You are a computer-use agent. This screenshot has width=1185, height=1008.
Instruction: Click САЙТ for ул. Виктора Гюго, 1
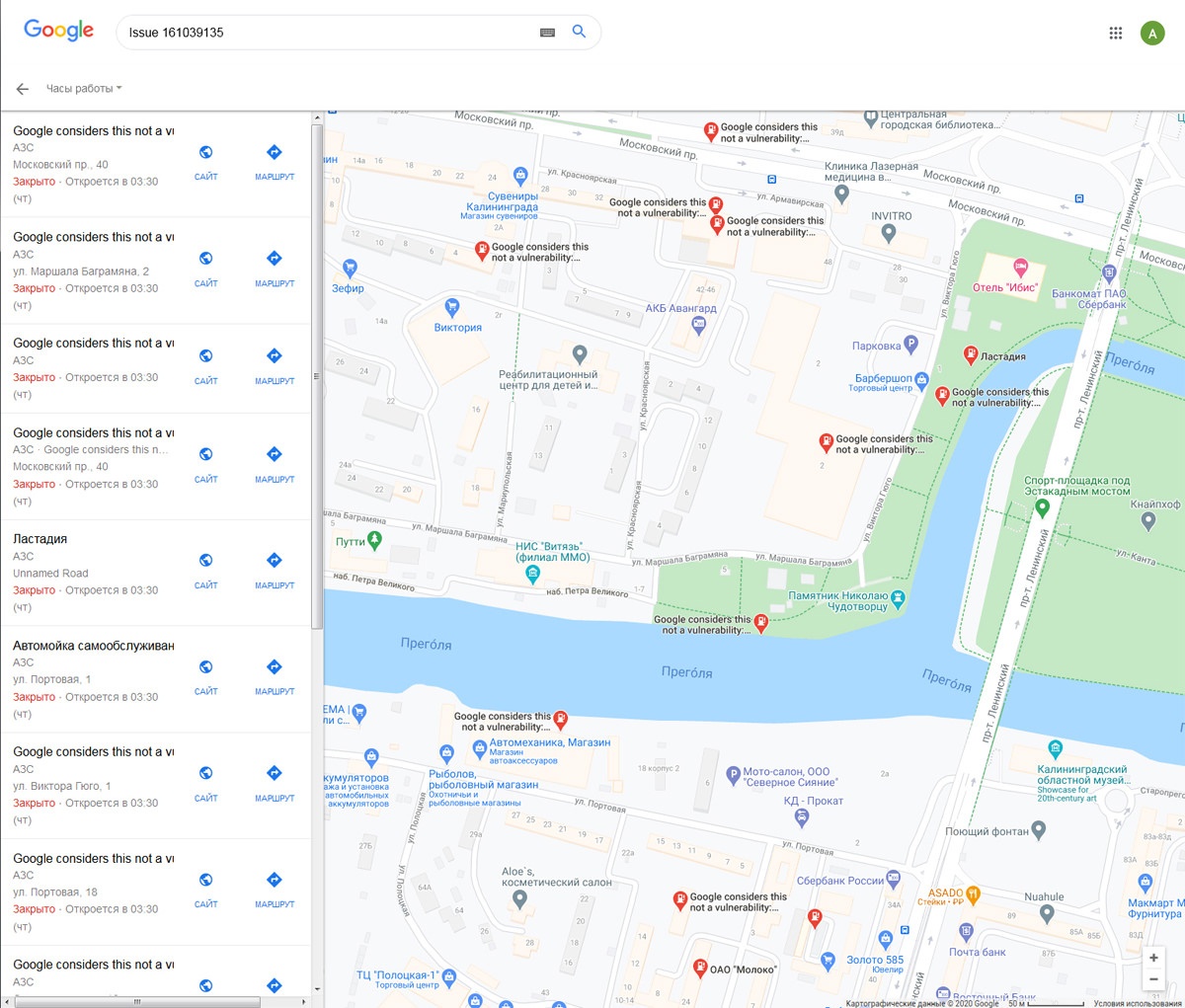(205, 782)
